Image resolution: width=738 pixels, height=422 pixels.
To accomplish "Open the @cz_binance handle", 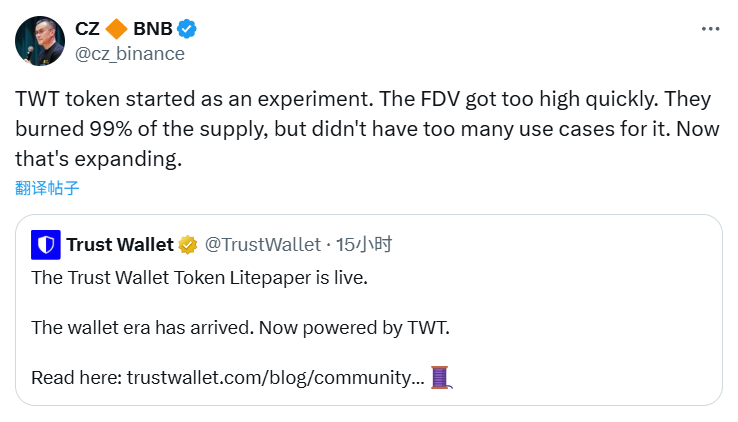I will (x=130, y=53).
